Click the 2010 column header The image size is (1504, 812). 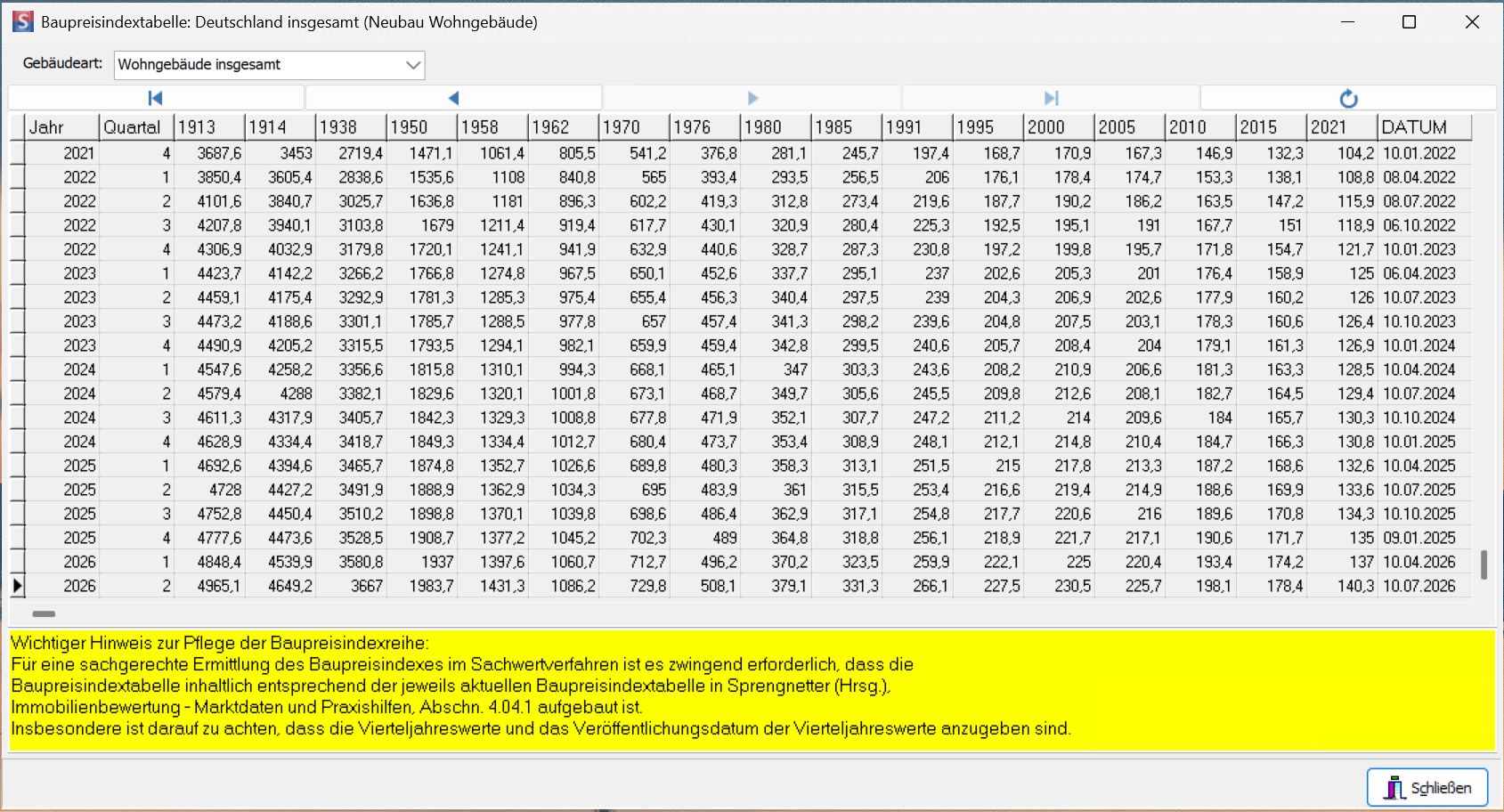(x=1200, y=127)
